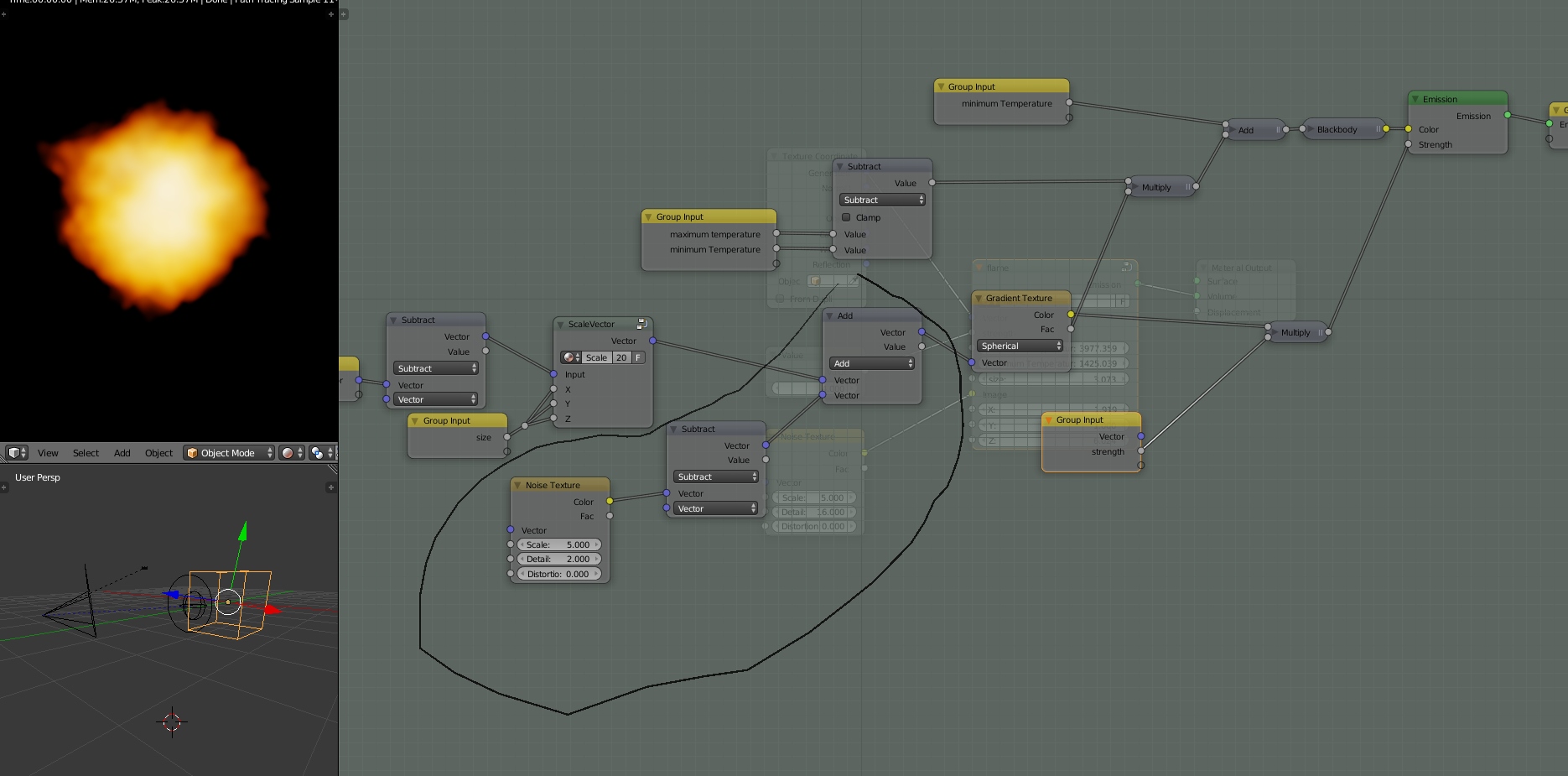Viewport: 1568px width, 776px height.
Task: Click the 3D cursor in the viewport
Action: tap(172, 721)
